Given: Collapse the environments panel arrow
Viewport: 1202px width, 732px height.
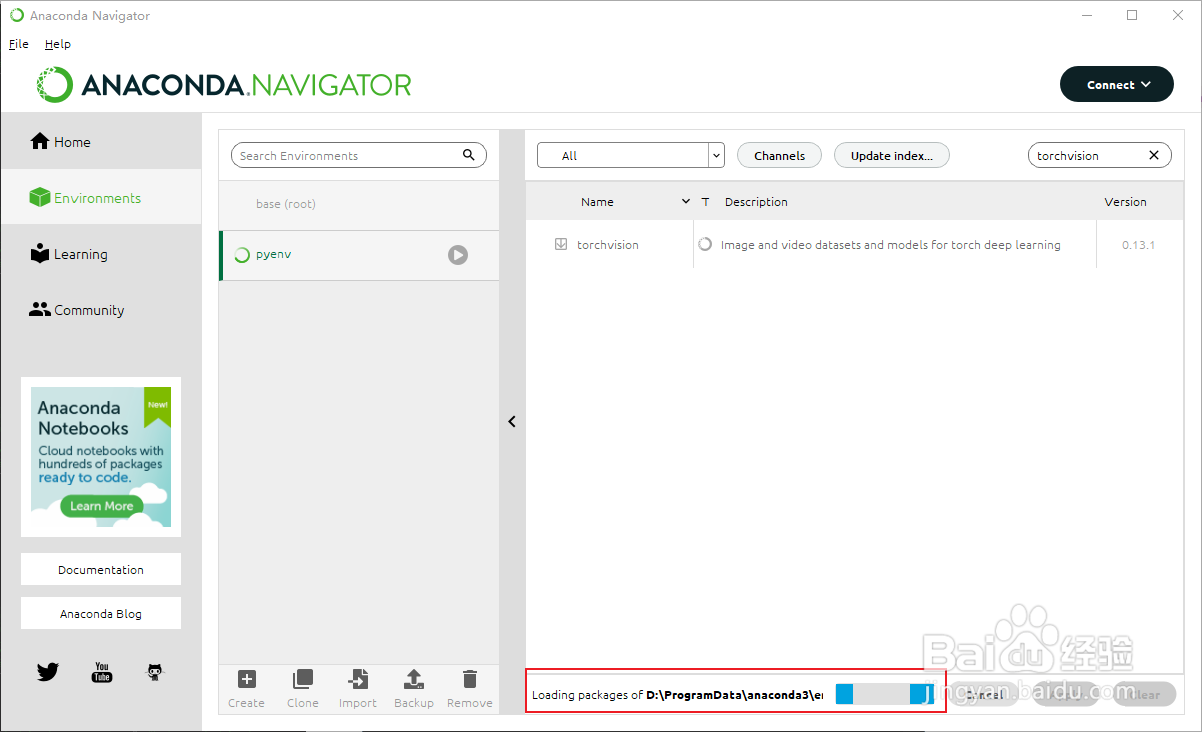Looking at the screenshot, I should (x=512, y=422).
